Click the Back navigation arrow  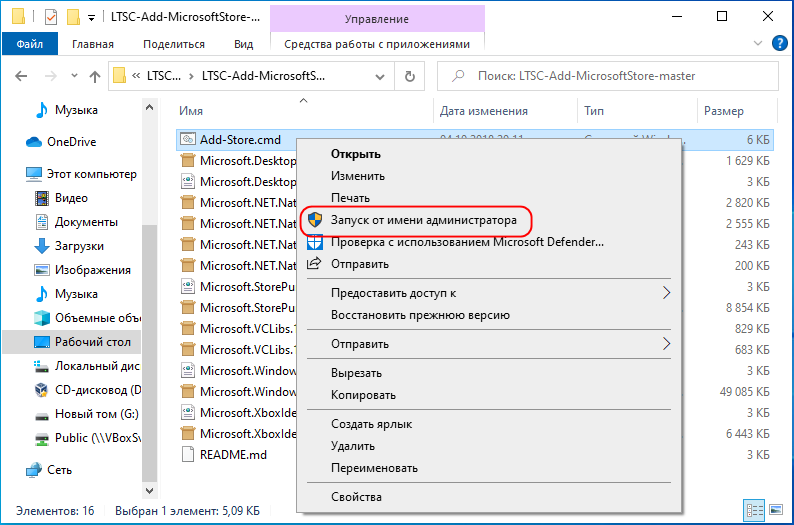click(21, 76)
